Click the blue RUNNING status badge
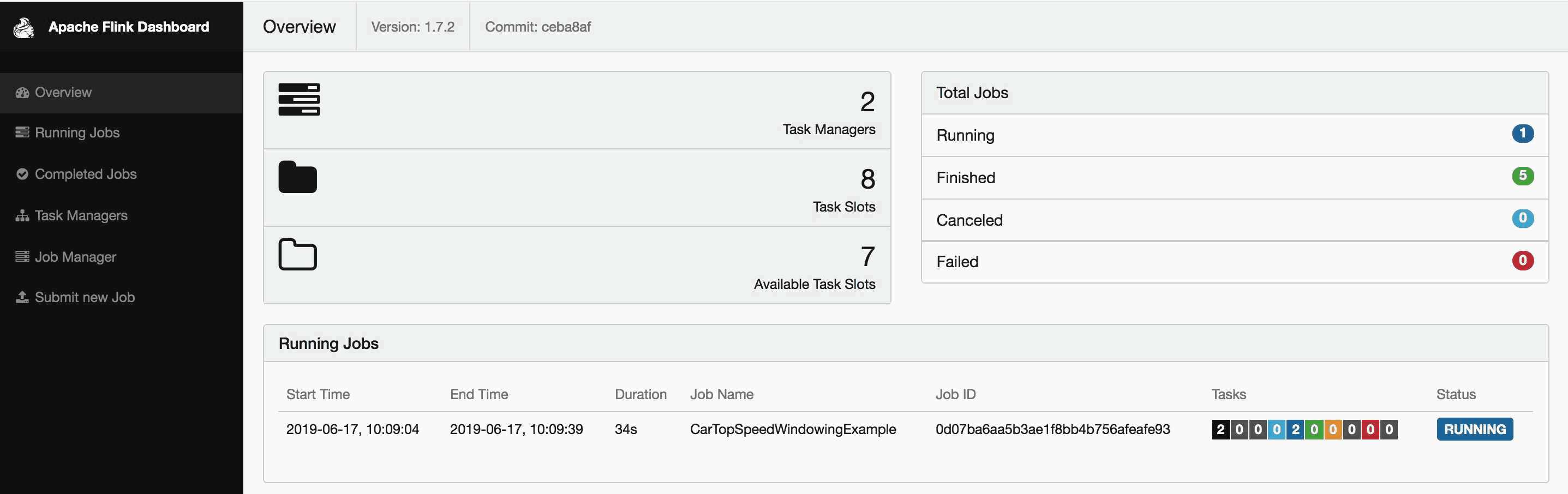The width and height of the screenshot is (1568, 494). click(x=1474, y=430)
